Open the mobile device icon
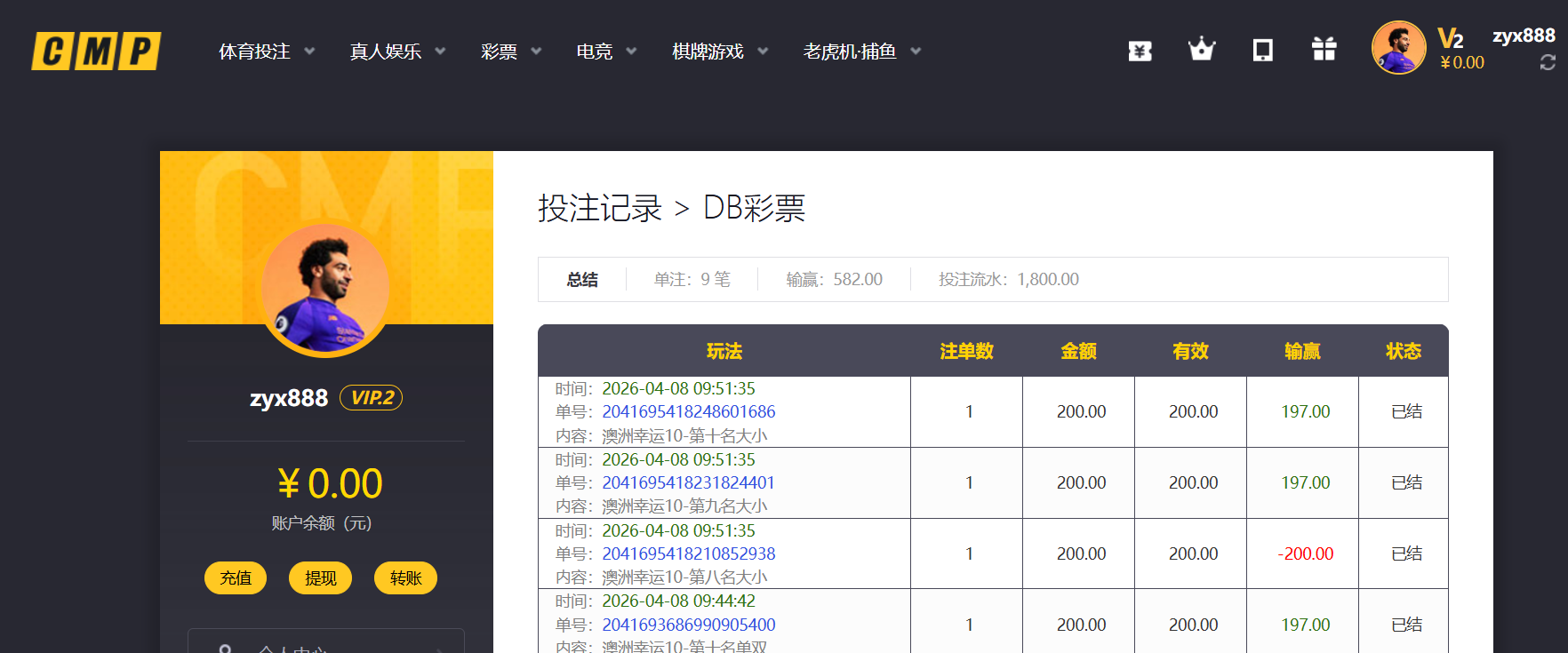This screenshot has height=653, width=1568. [1262, 51]
